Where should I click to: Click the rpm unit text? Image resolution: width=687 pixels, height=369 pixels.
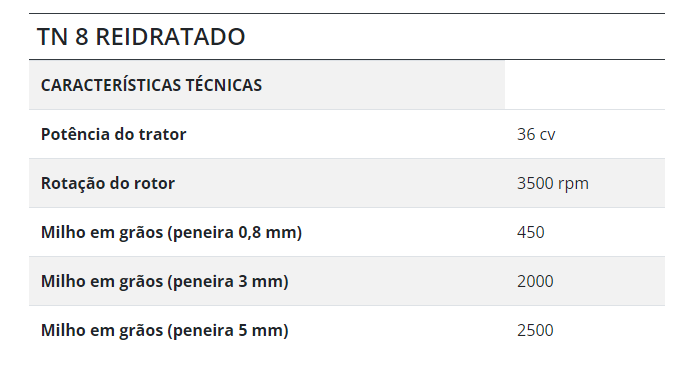tap(574, 184)
